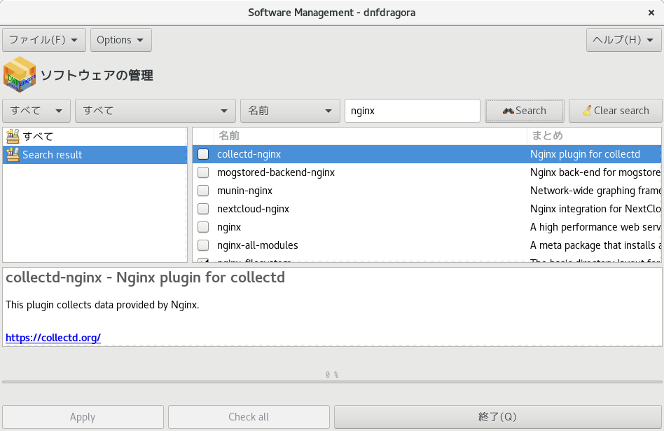Image resolution: width=664 pixels, height=431 pixels.
Task: Select the collectd-nginx package row
Action: (x=427, y=154)
